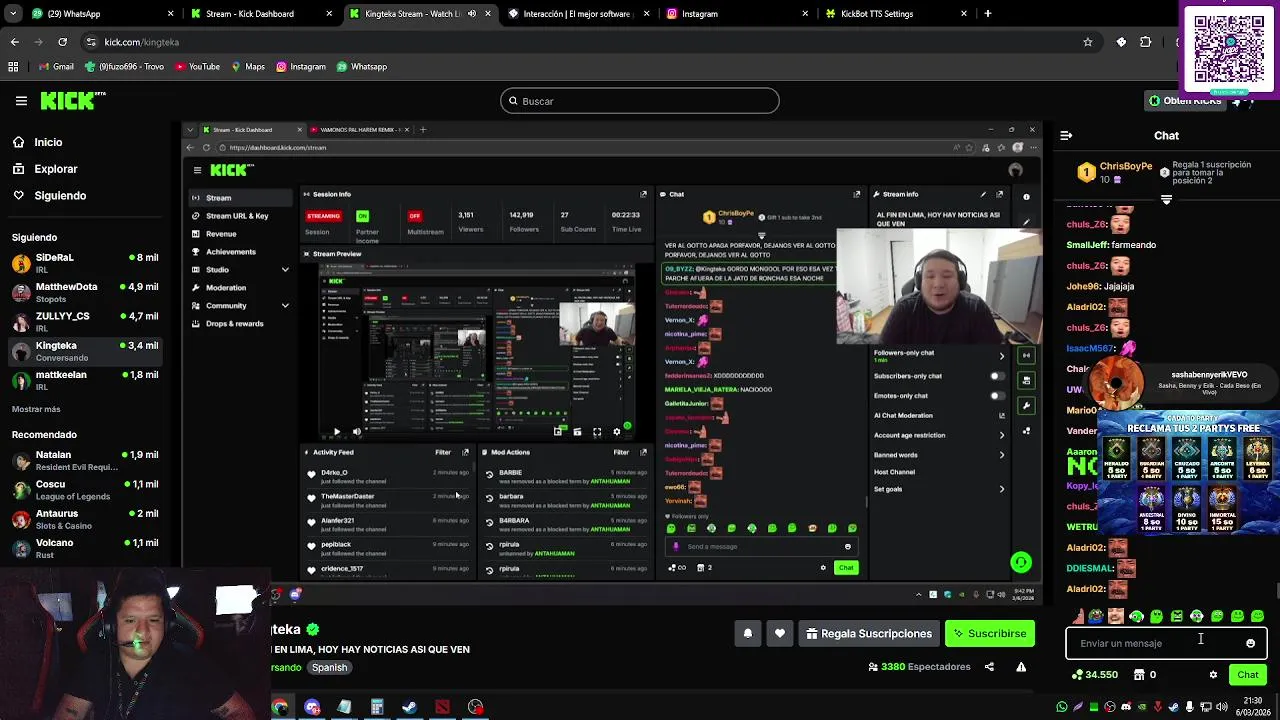Expand Set goals chevron

click(1001, 489)
